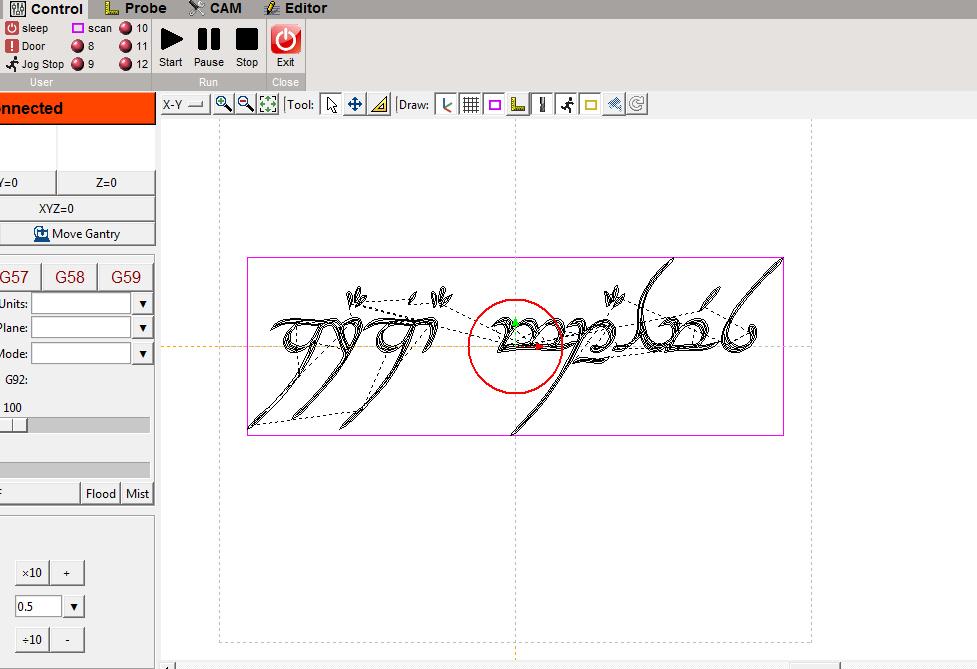The width and height of the screenshot is (977, 669).
Task: Click user button 10
Action: (134, 28)
